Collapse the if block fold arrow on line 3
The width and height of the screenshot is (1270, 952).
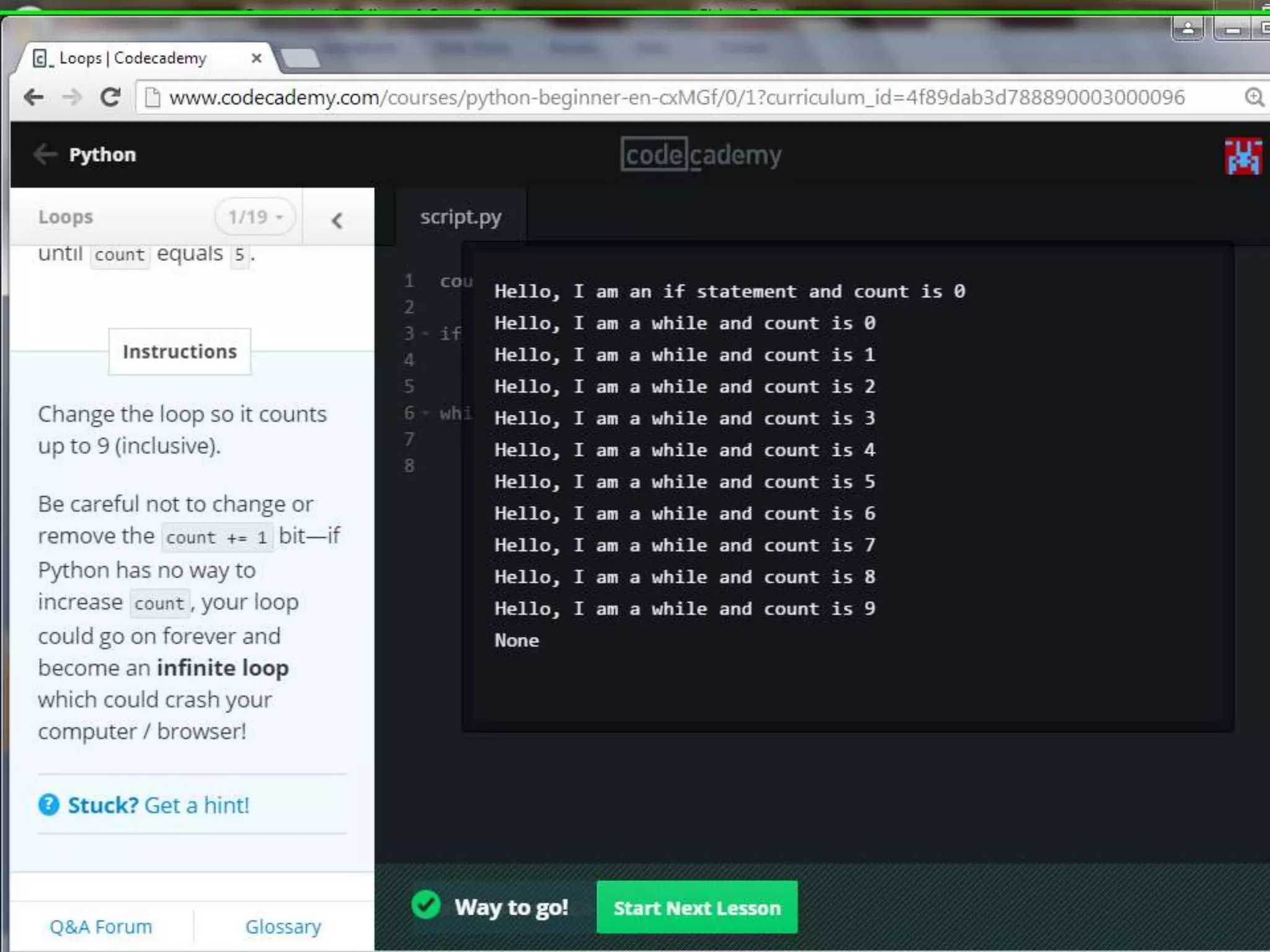426,334
